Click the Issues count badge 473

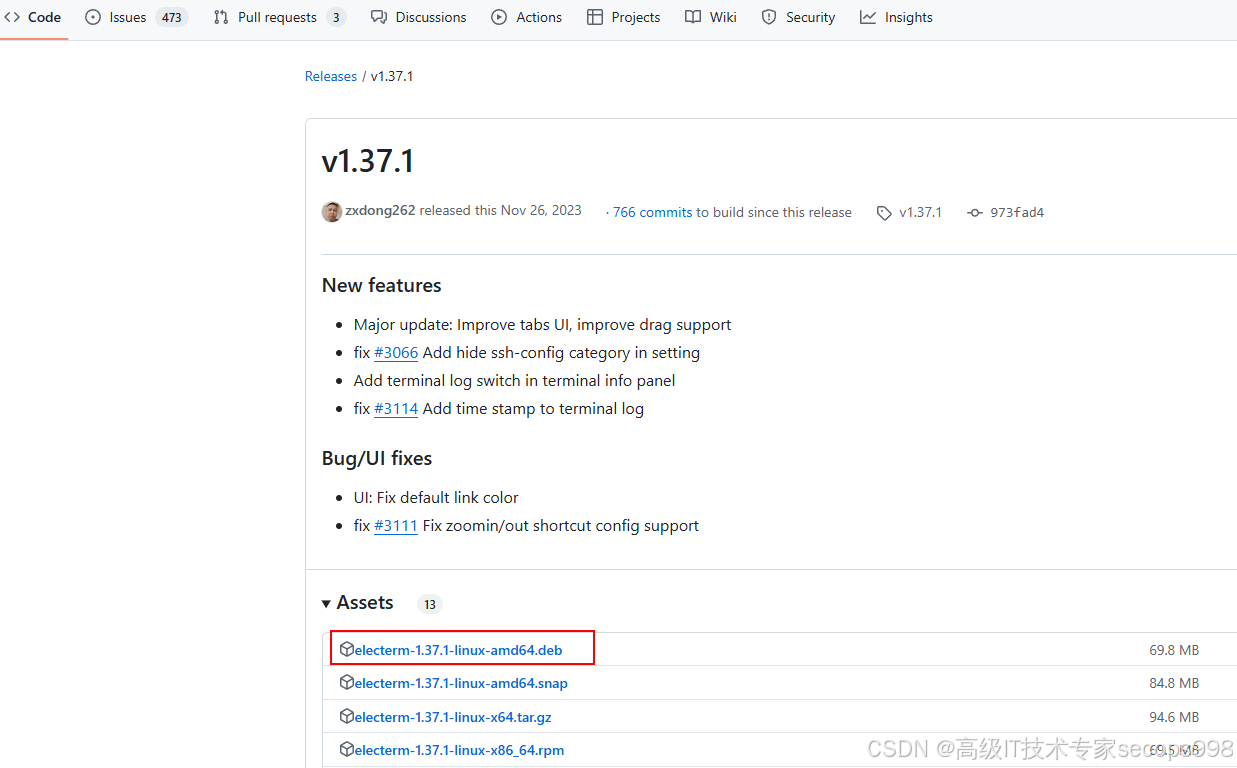click(x=172, y=17)
